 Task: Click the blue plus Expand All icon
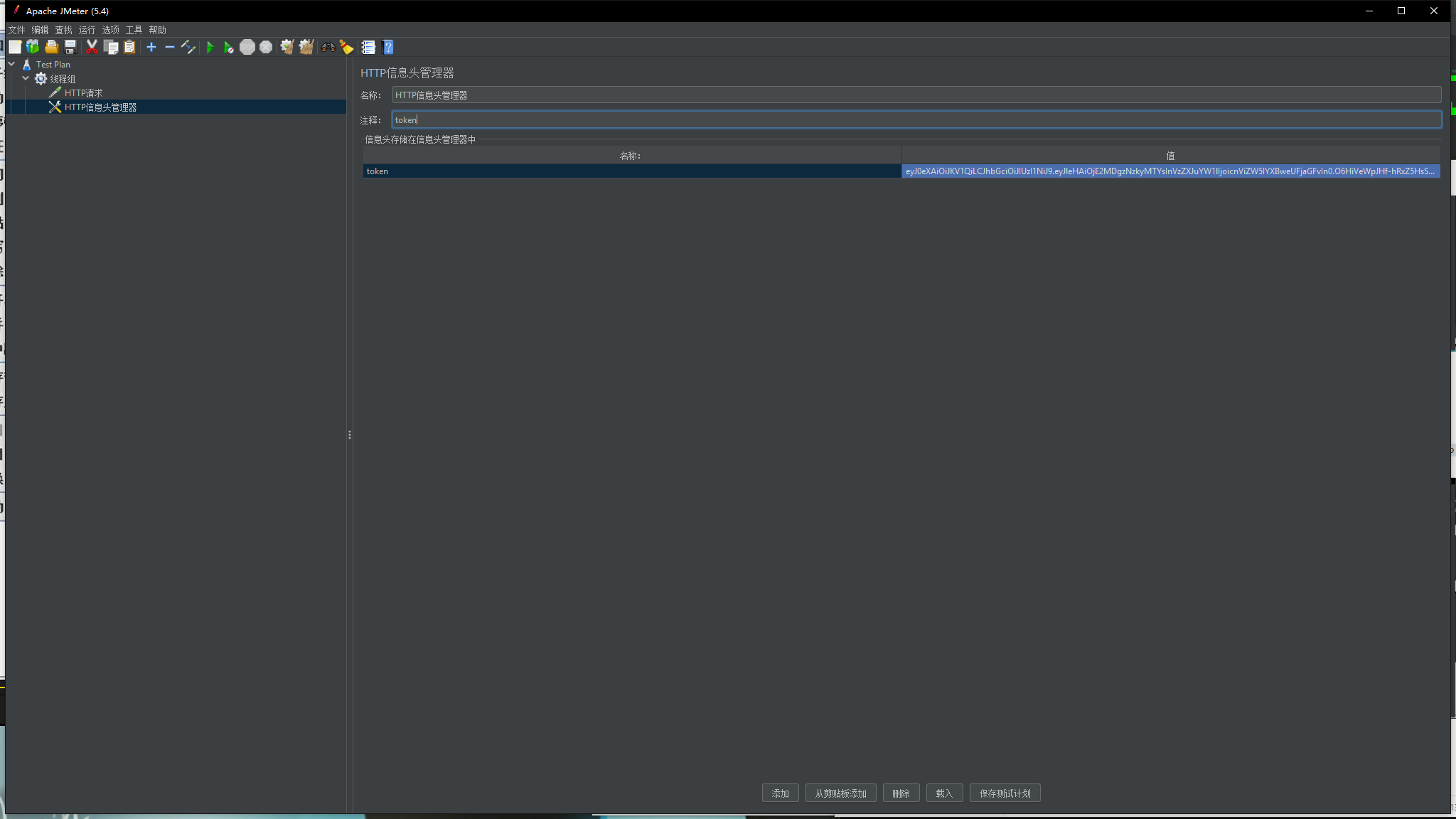coord(151,47)
